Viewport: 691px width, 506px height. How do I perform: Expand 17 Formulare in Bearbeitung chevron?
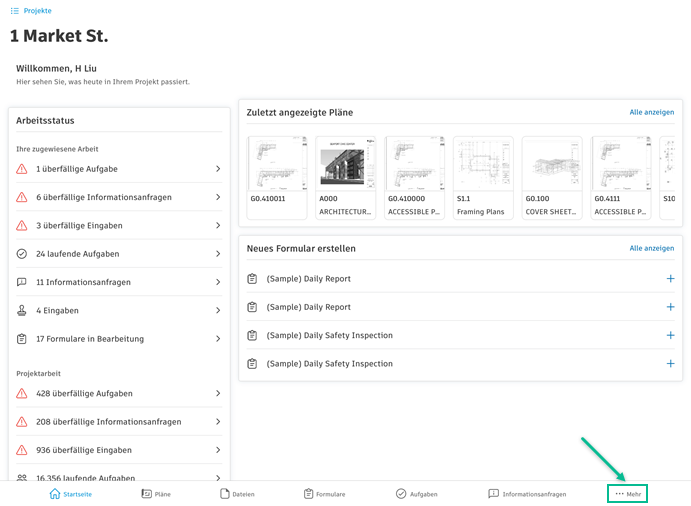tap(218, 339)
